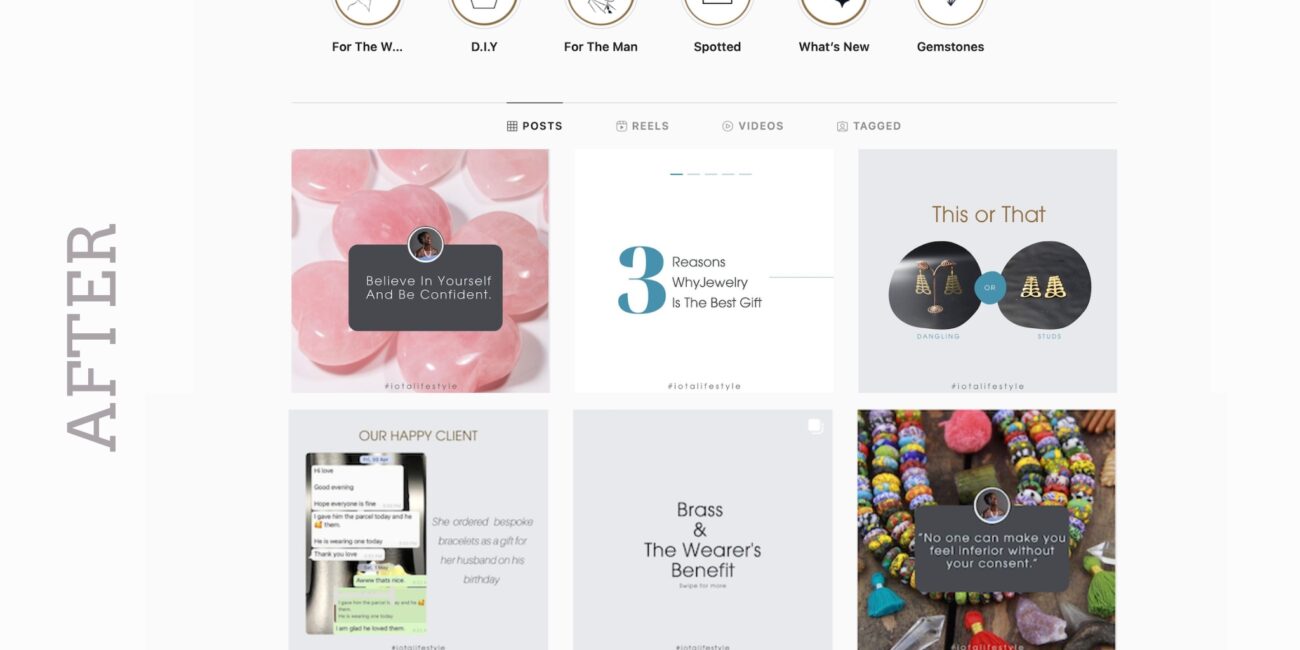1300x650 pixels.
Task: Open the Brass & The Wearer's Benefit post
Action: (702, 530)
